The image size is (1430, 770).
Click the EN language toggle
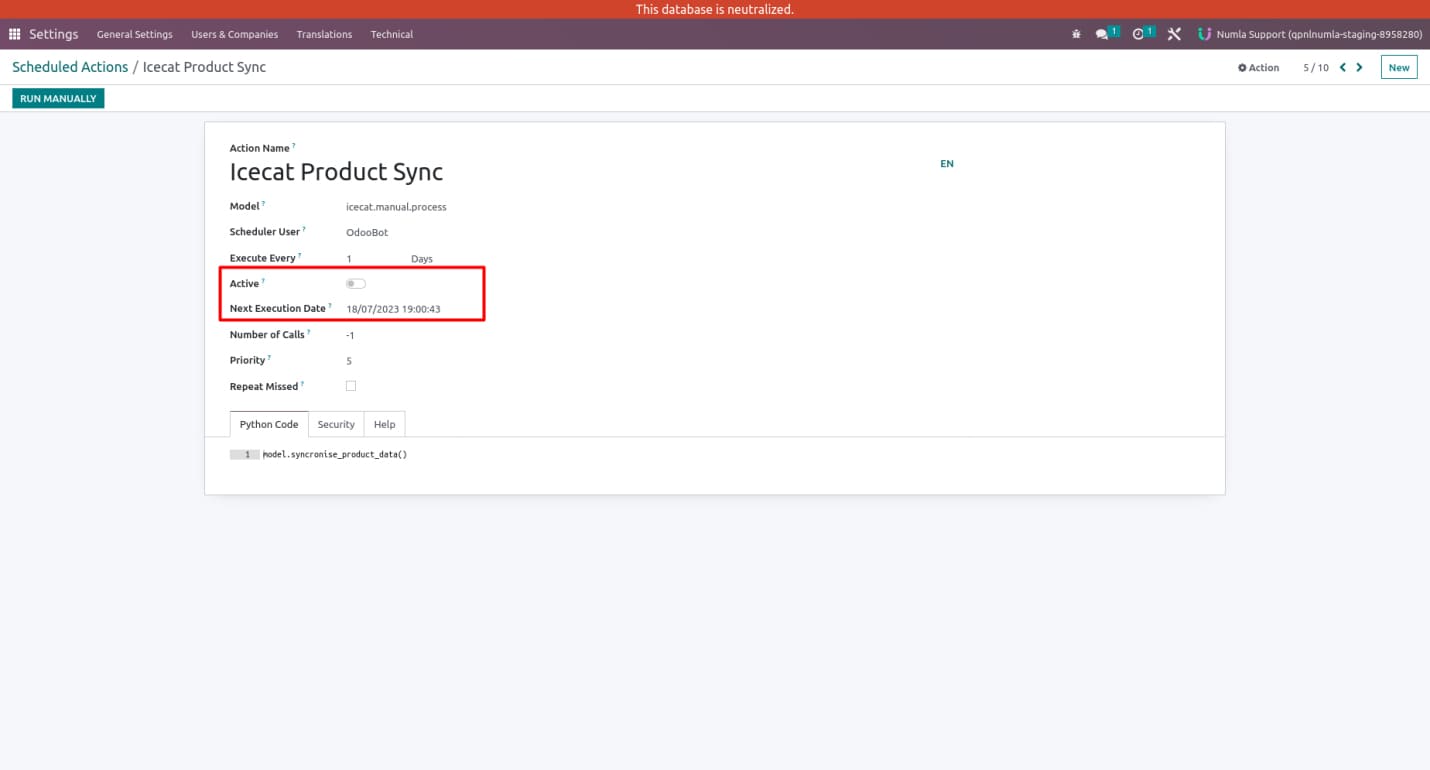(x=946, y=163)
